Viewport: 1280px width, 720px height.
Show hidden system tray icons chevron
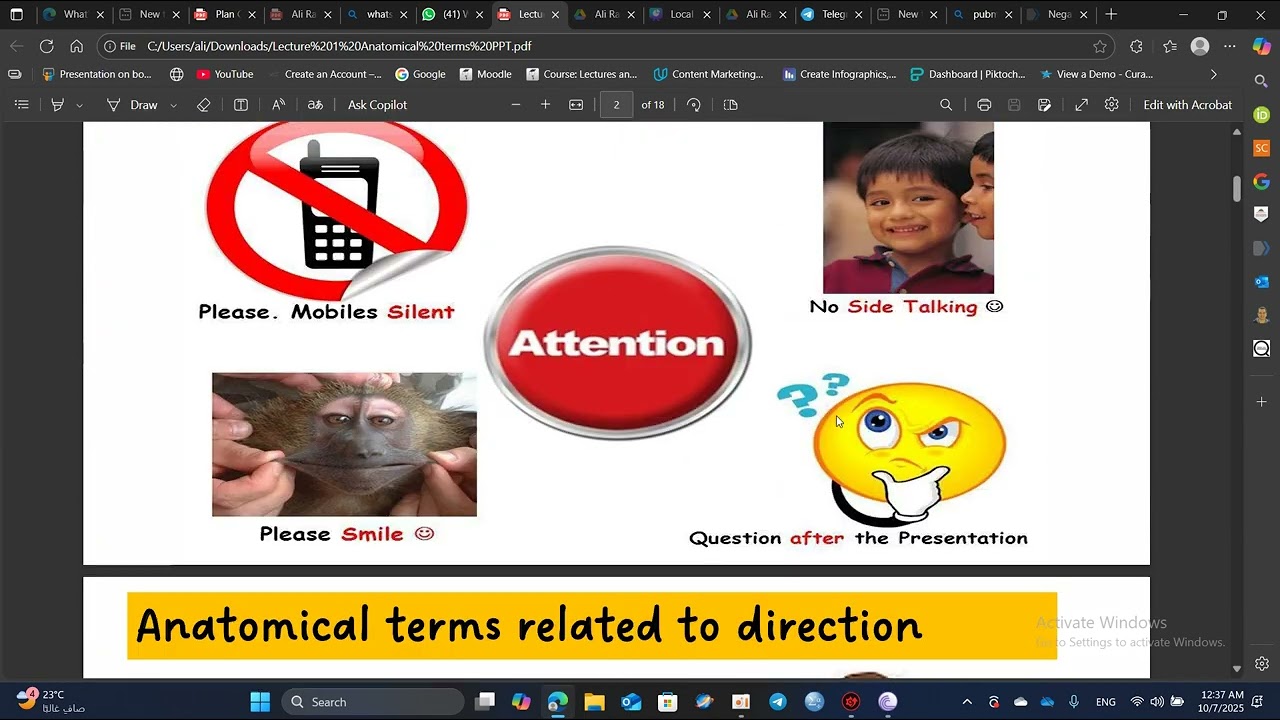click(x=966, y=702)
